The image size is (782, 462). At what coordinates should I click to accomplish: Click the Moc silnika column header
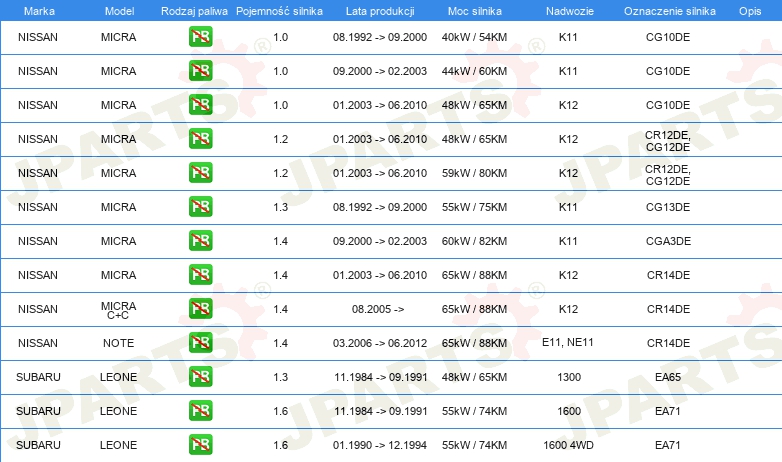(x=474, y=11)
